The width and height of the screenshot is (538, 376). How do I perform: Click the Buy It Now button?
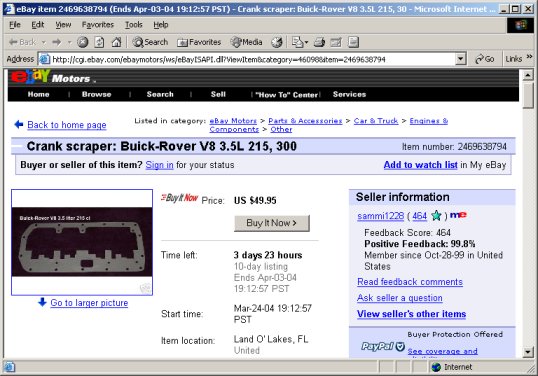coord(272,223)
